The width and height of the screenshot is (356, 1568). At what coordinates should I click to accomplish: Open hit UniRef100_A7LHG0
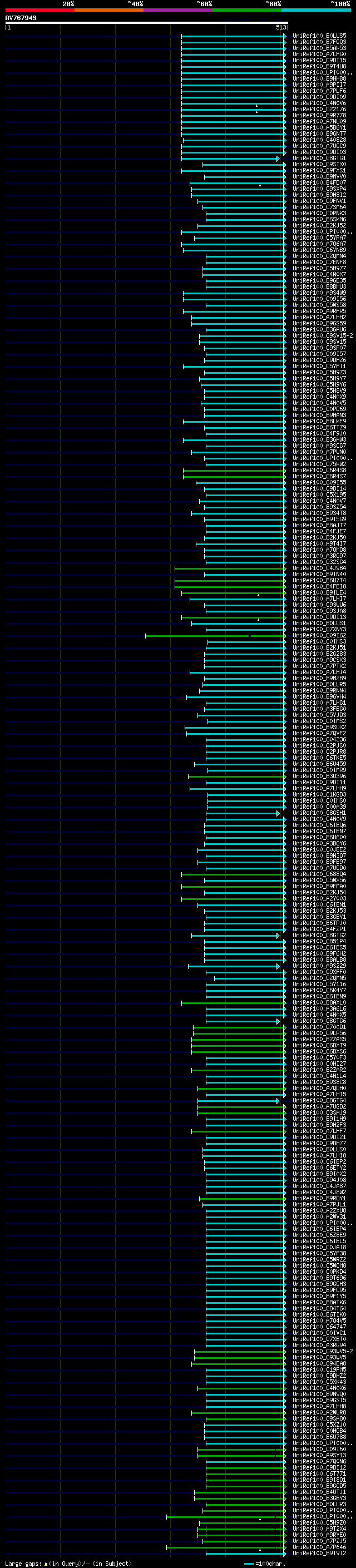coord(319,54)
